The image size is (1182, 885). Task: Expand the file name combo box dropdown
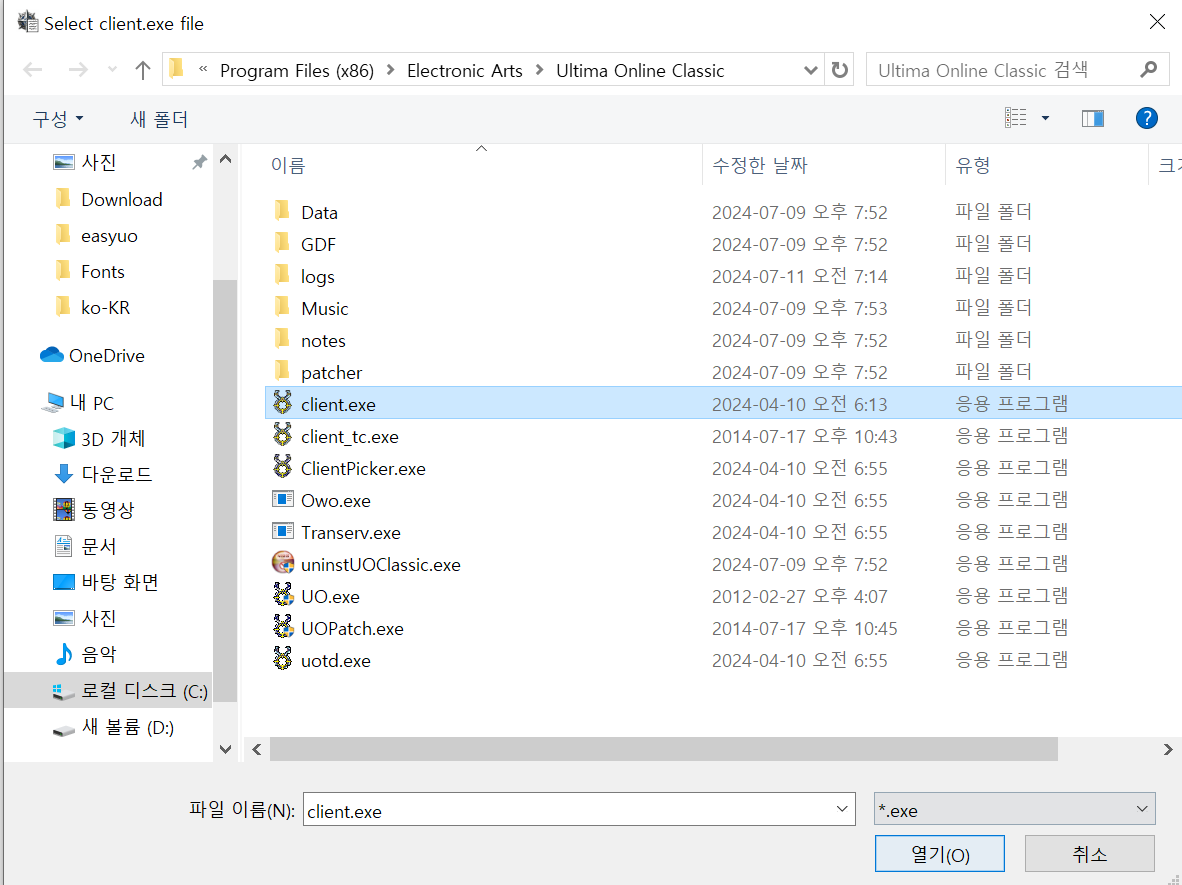[x=842, y=810]
